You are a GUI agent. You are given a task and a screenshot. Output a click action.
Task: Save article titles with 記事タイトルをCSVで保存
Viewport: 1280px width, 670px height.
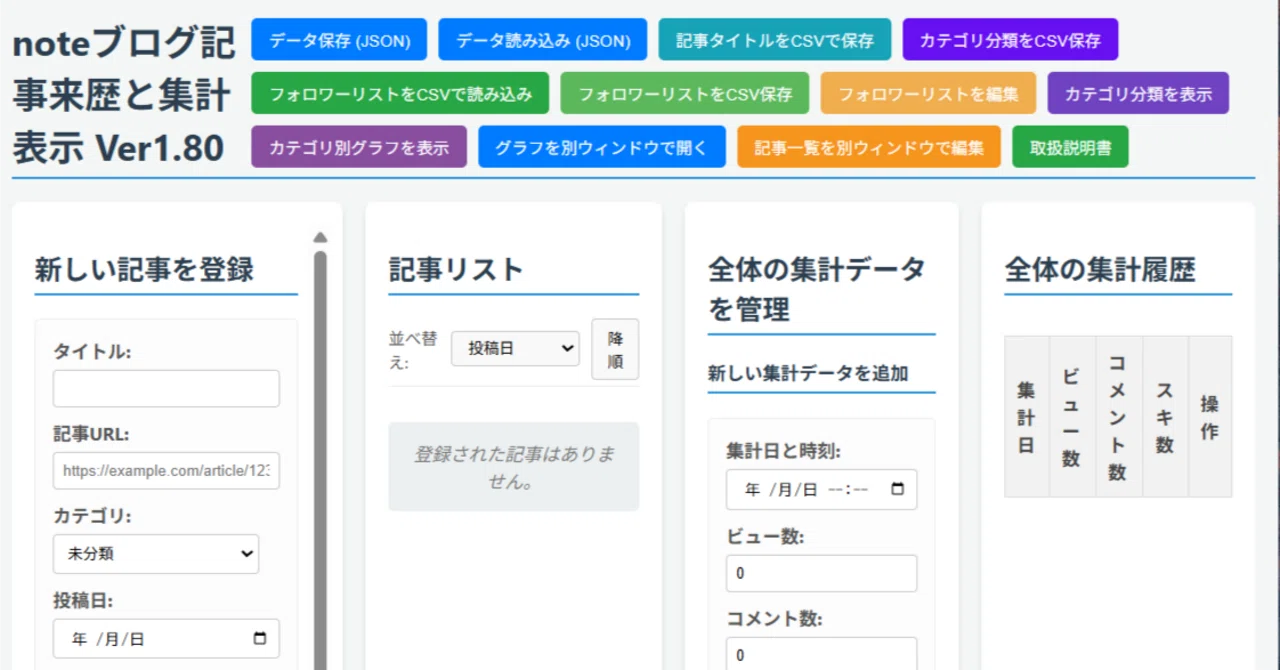click(x=775, y=40)
